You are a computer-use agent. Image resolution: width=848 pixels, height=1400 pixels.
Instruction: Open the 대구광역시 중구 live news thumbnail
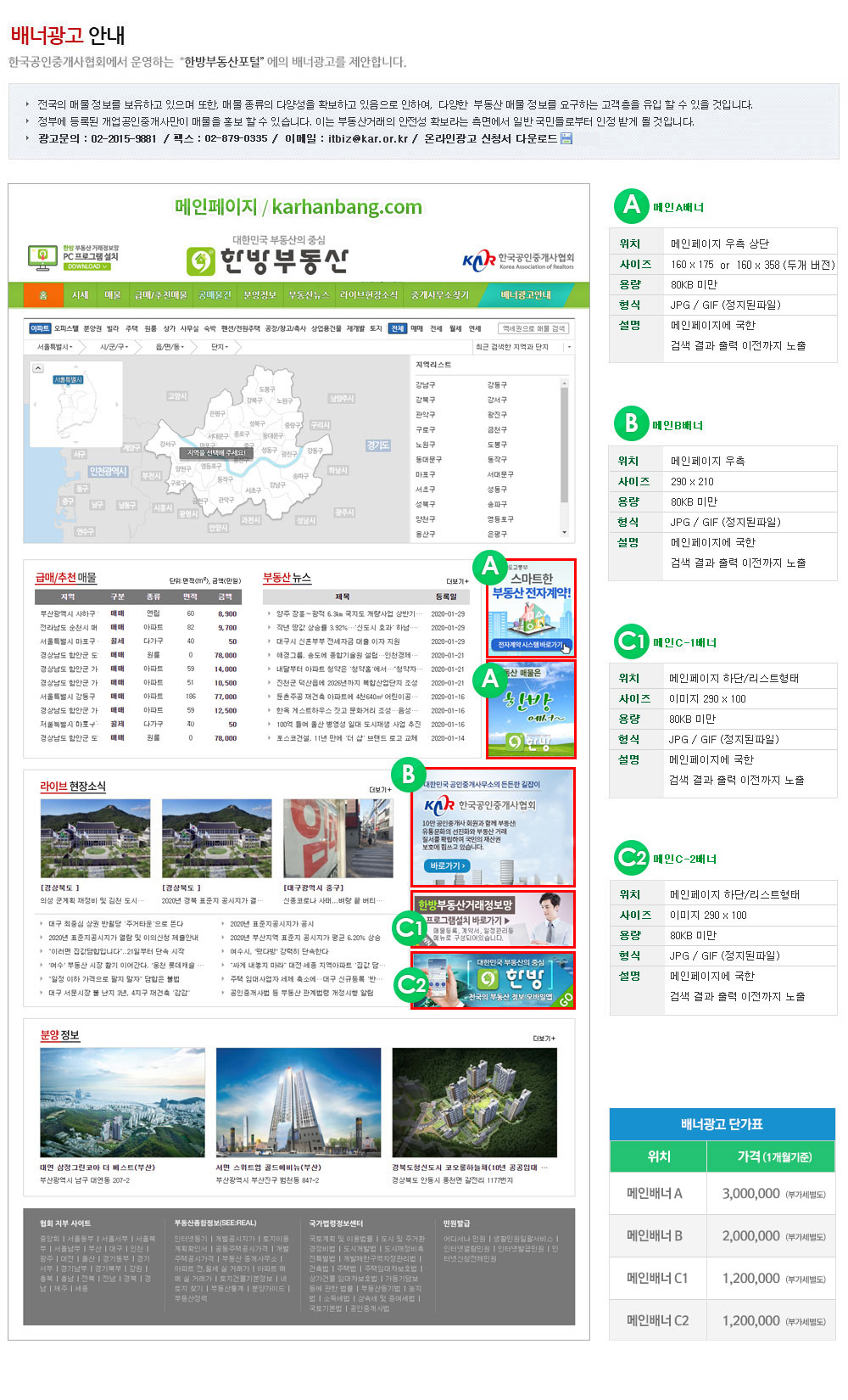click(x=338, y=838)
